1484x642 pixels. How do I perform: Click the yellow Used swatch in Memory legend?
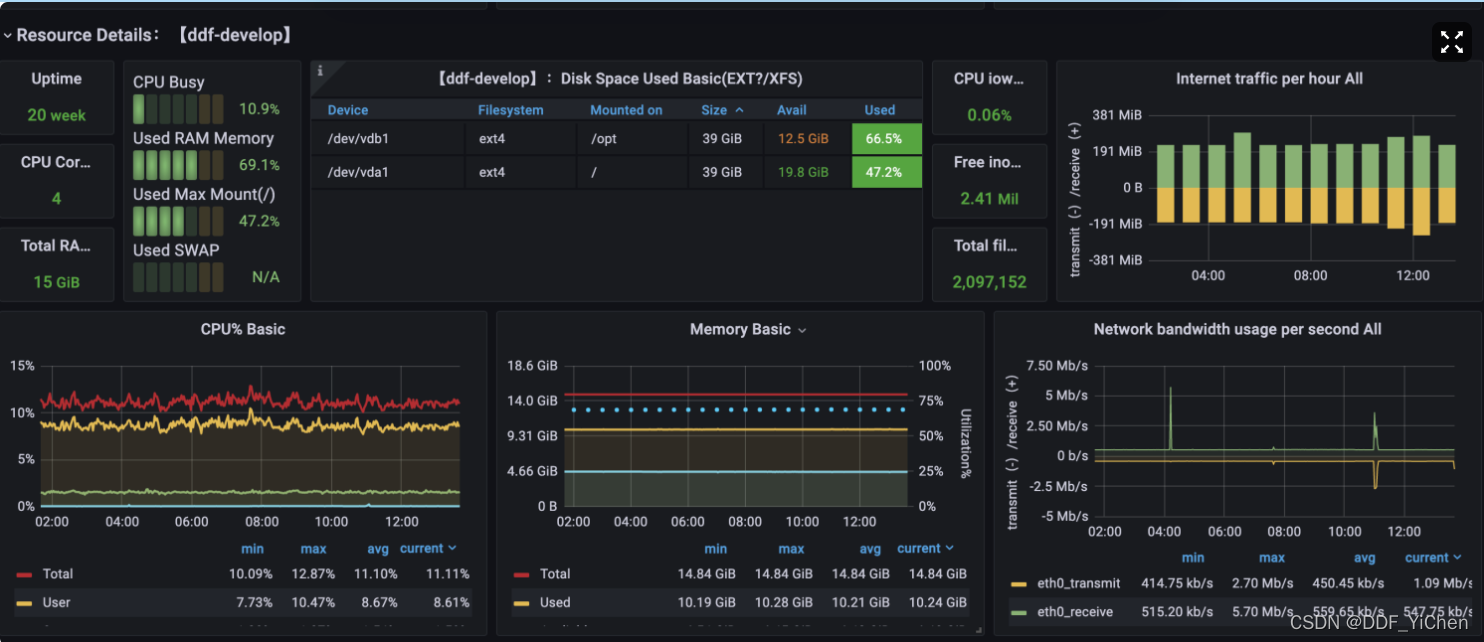pyautogui.click(x=521, y=603)
